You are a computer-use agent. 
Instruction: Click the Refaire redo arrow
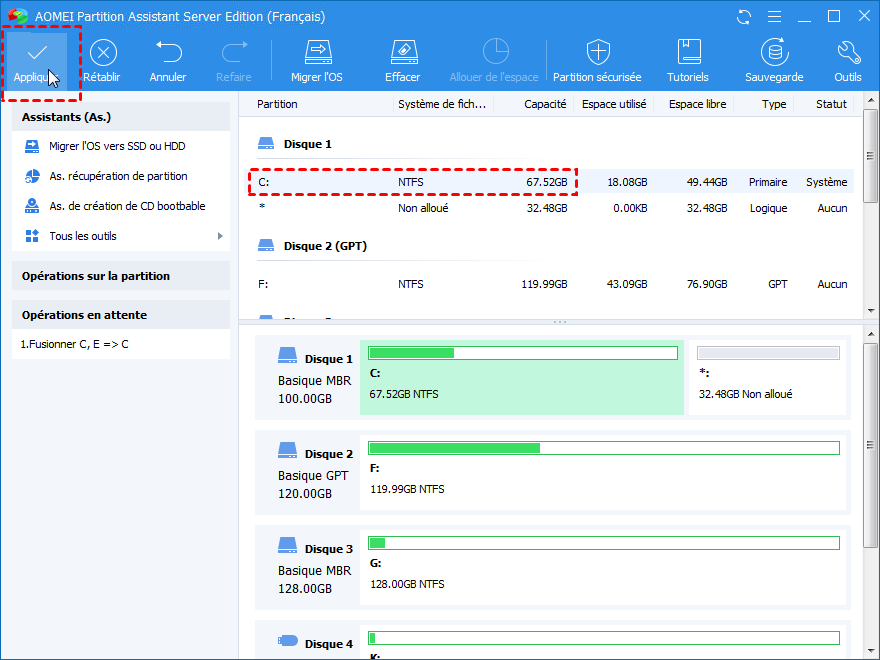coord(235,52)
